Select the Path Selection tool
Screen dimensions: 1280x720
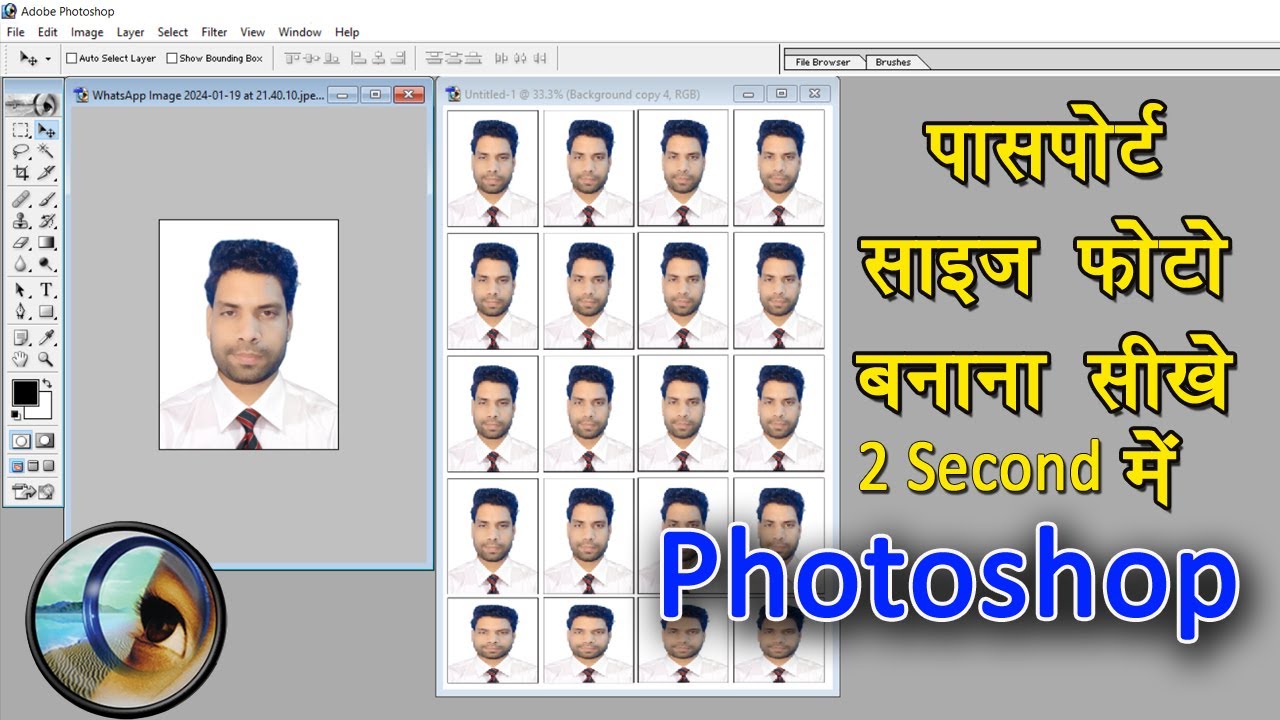click(x=21, y=290)
